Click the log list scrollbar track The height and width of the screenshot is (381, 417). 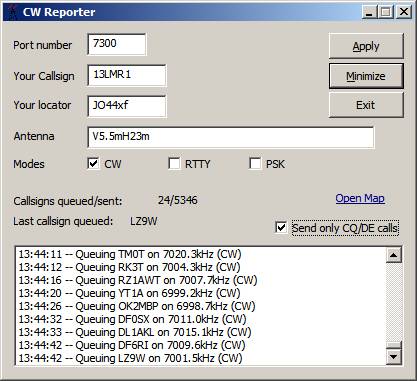[394, 302]
